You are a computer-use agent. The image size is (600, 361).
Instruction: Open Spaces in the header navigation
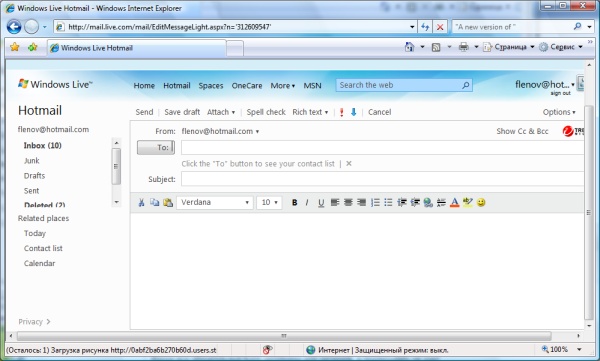click(x=211, y=85)
